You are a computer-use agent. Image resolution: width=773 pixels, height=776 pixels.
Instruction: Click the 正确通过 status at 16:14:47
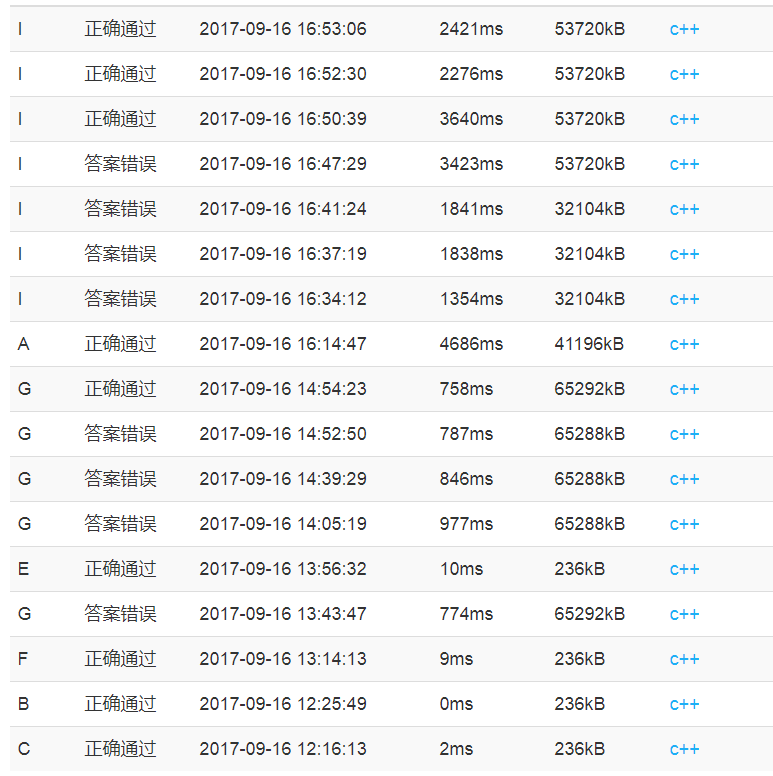pyautogui.click(x=120, y=344)
